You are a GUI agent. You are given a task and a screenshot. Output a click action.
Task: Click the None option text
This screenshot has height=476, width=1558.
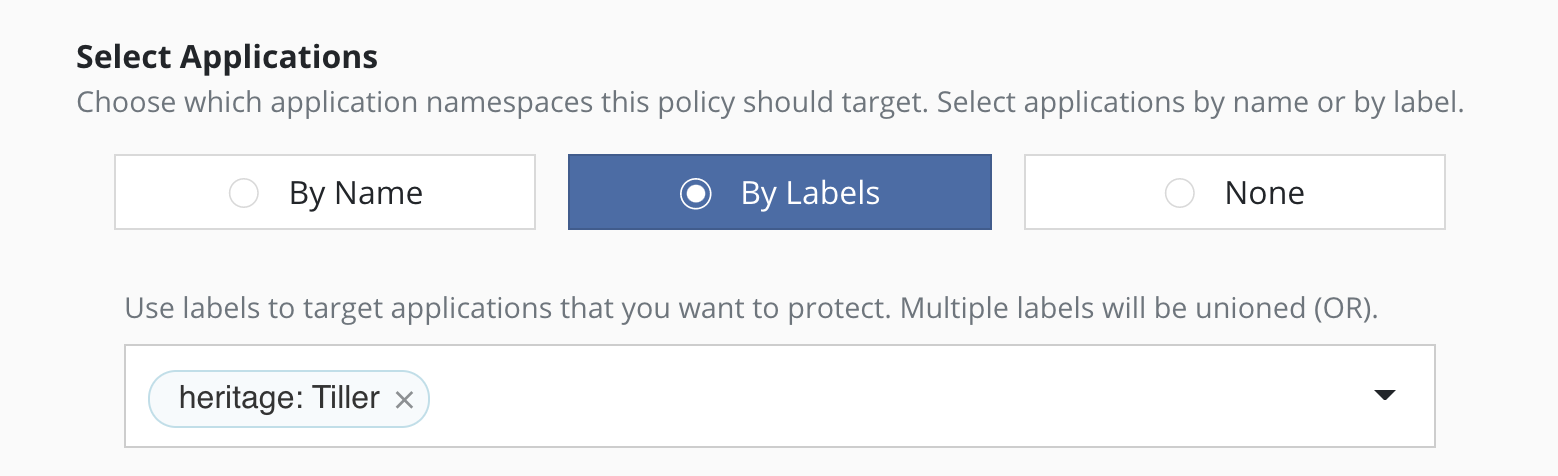[x=1264, y=193]
